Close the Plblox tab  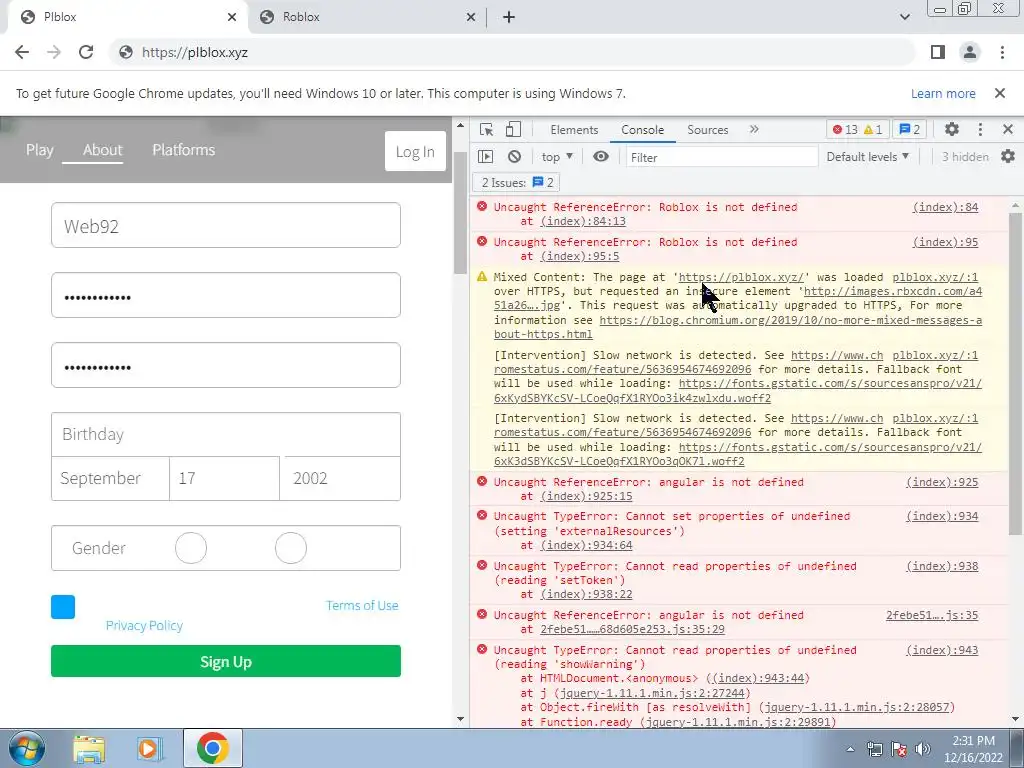point(232,17)
